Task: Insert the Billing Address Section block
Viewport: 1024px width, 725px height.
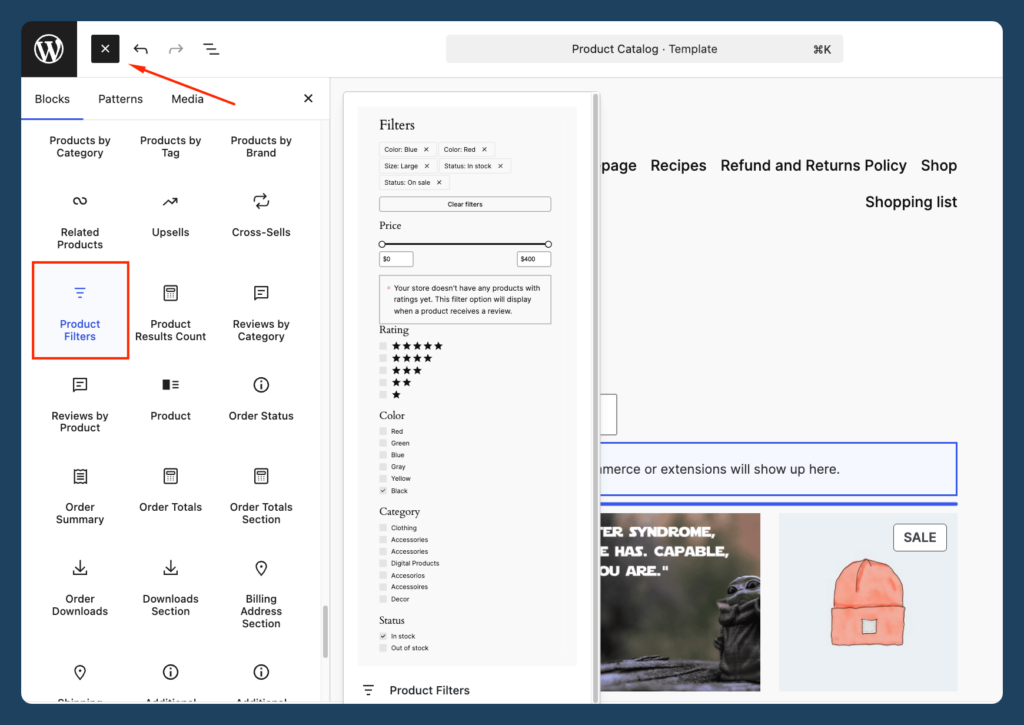Action: pyautogui.click(x=261, y=593)
